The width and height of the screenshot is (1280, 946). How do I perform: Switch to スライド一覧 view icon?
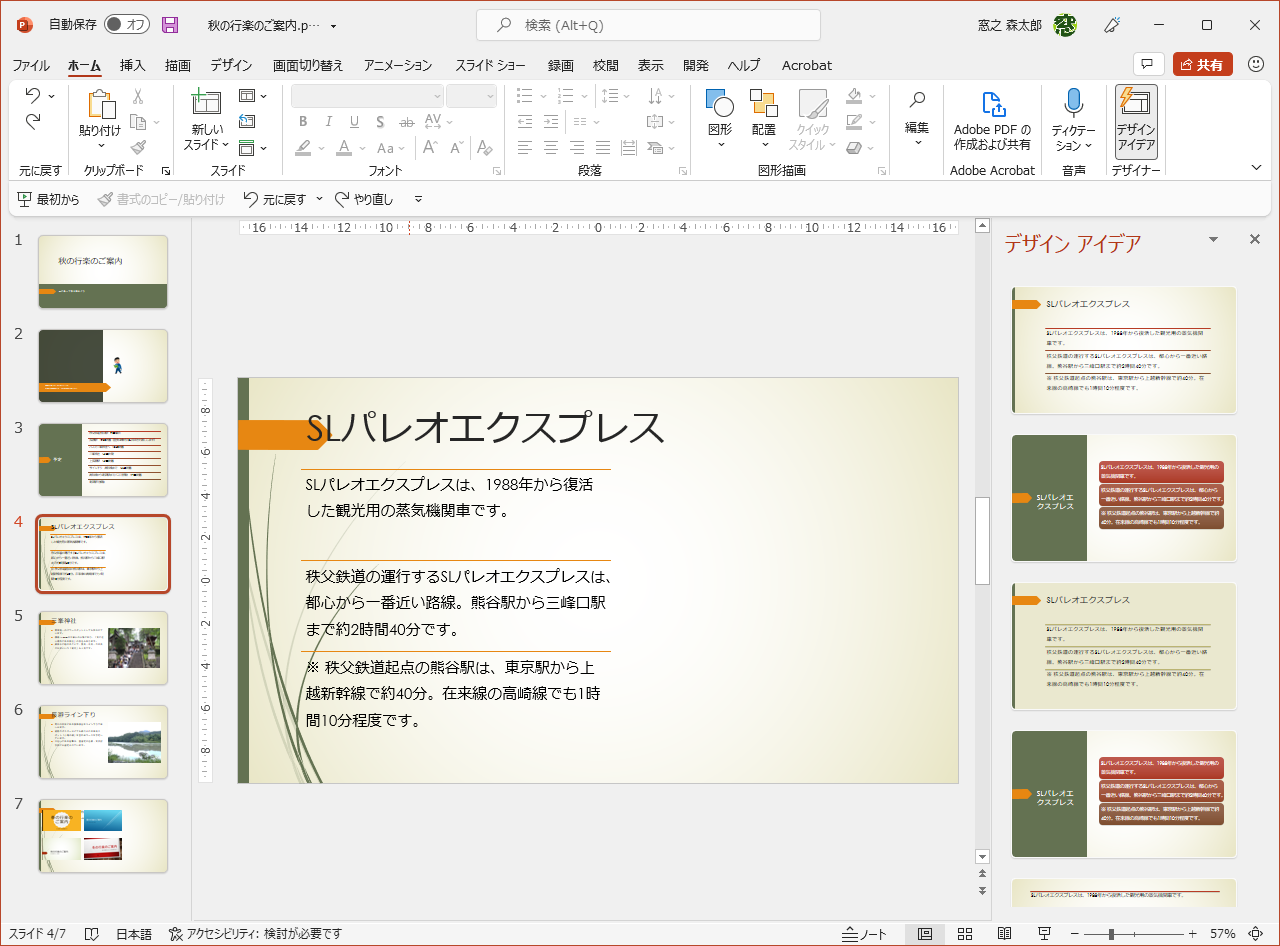point(965,934)
